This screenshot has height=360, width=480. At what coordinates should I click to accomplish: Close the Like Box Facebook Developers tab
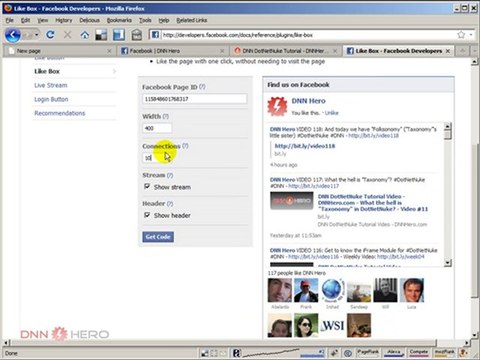pos(448,51)
